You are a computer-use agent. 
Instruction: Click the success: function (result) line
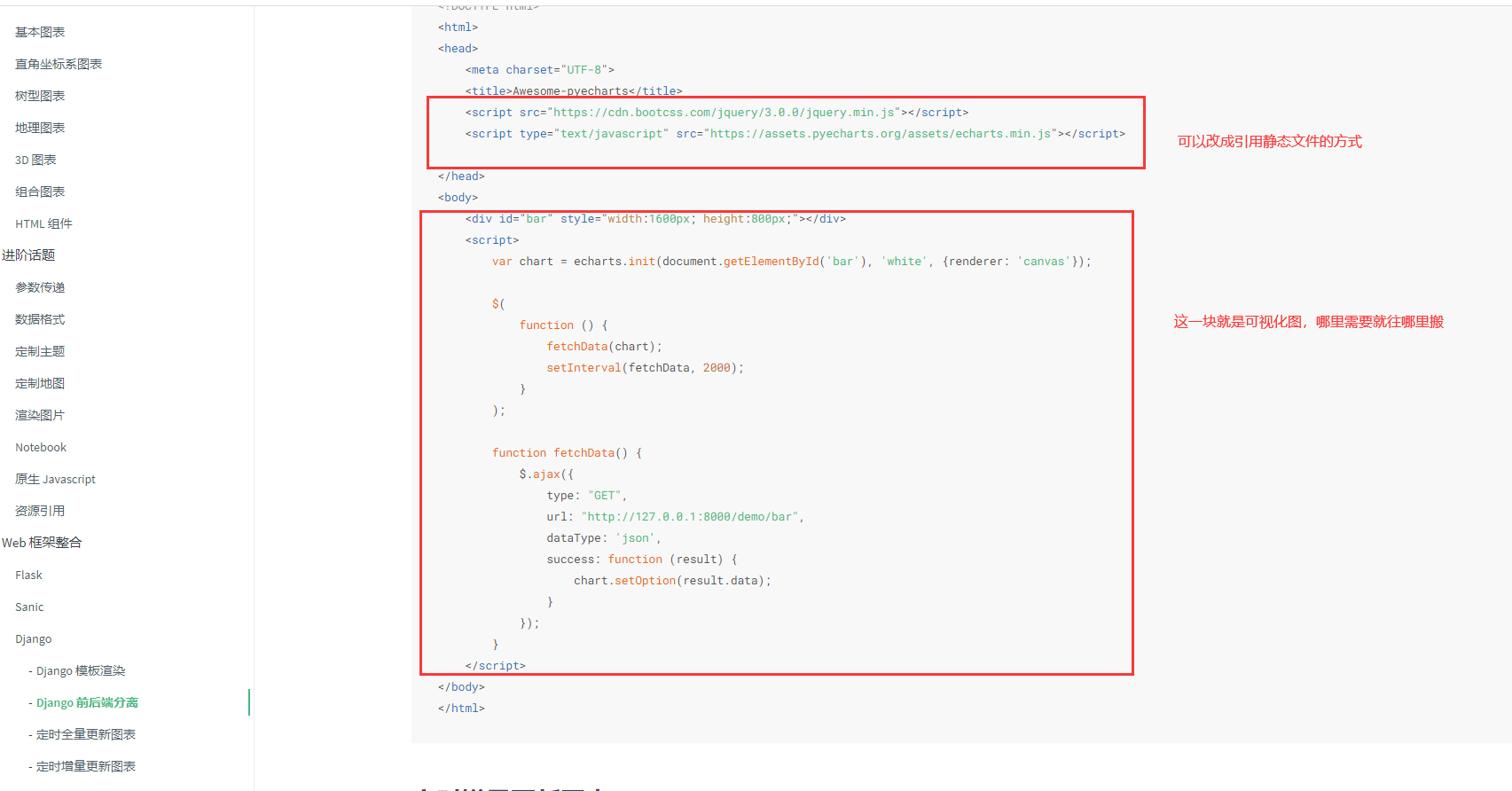642,560
